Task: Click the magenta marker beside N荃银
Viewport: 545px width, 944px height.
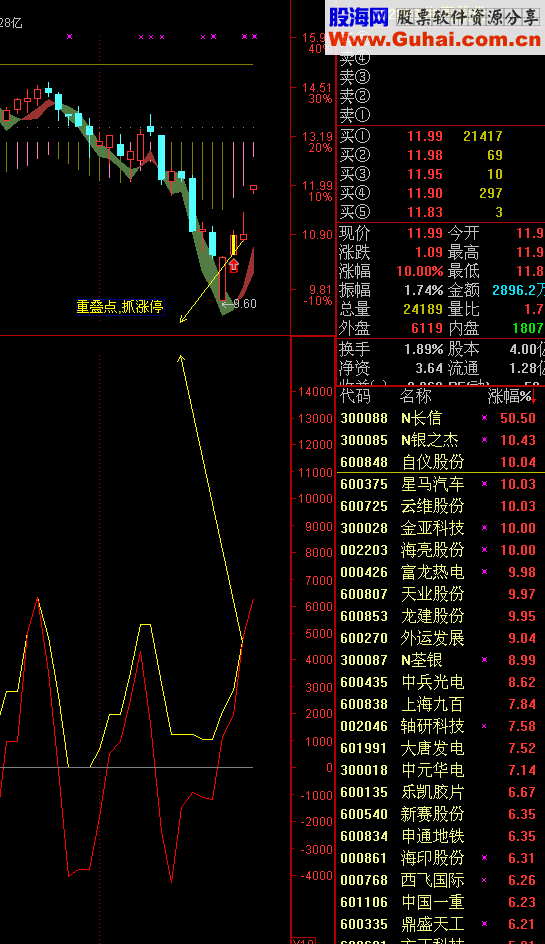Action: 484,660
